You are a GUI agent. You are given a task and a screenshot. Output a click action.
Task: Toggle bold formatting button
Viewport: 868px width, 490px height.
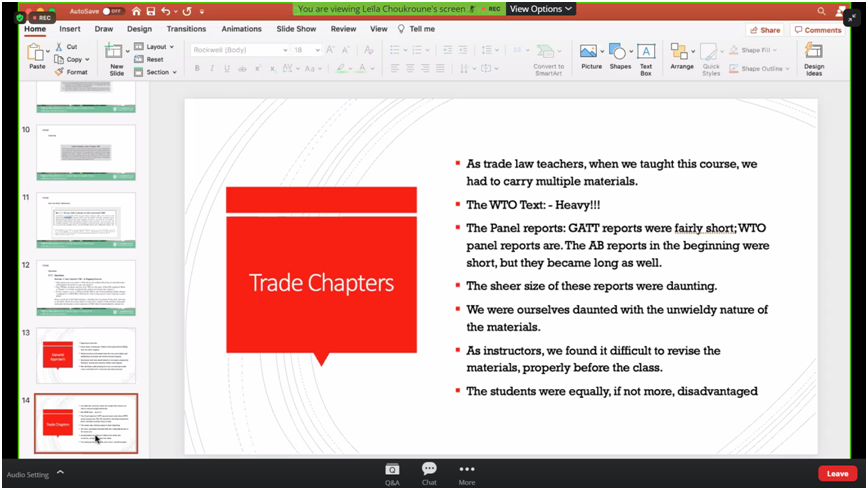[x=197, y=69]
